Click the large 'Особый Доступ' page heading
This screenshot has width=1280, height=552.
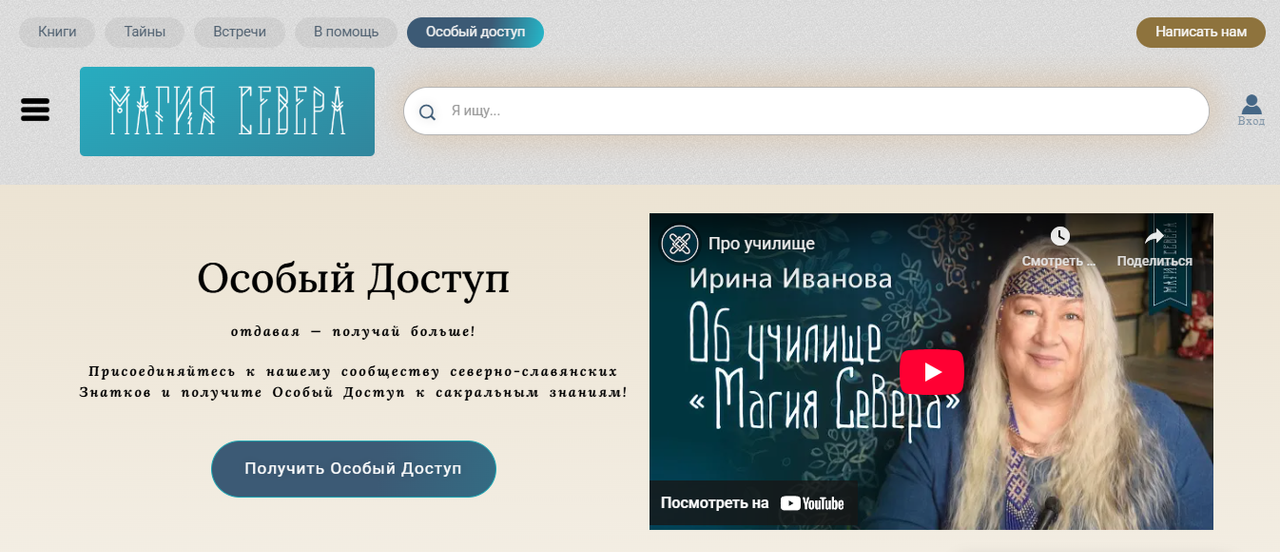click(353, 279)
